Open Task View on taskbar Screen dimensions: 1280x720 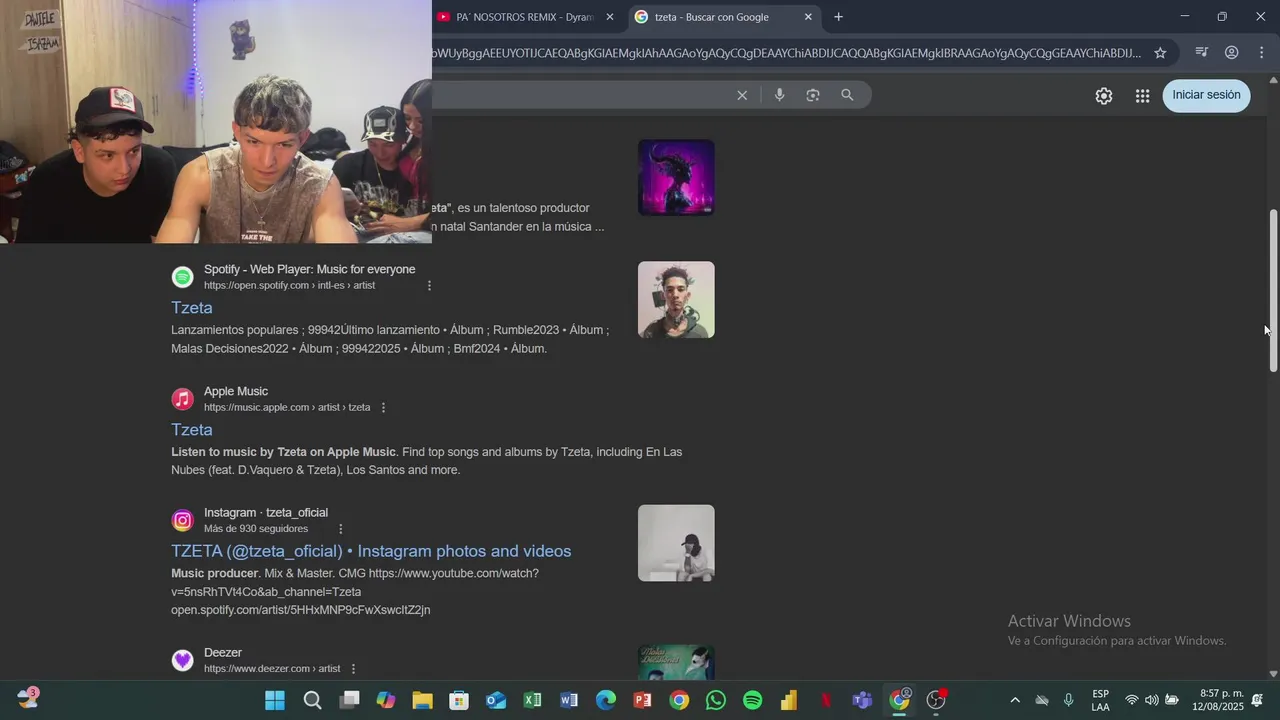(x=349, y=700)
